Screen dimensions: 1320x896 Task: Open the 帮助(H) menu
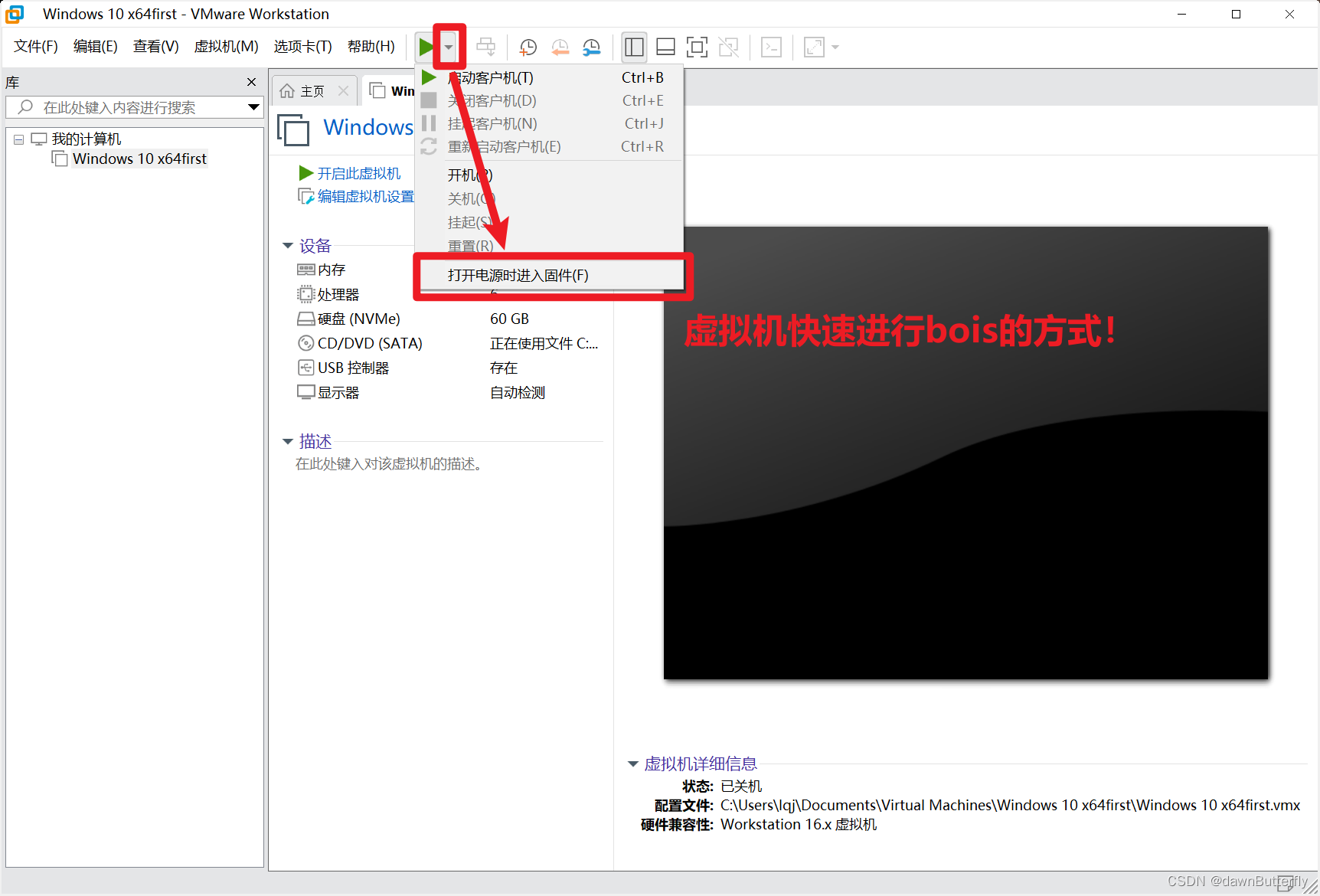tap(371, 47)
